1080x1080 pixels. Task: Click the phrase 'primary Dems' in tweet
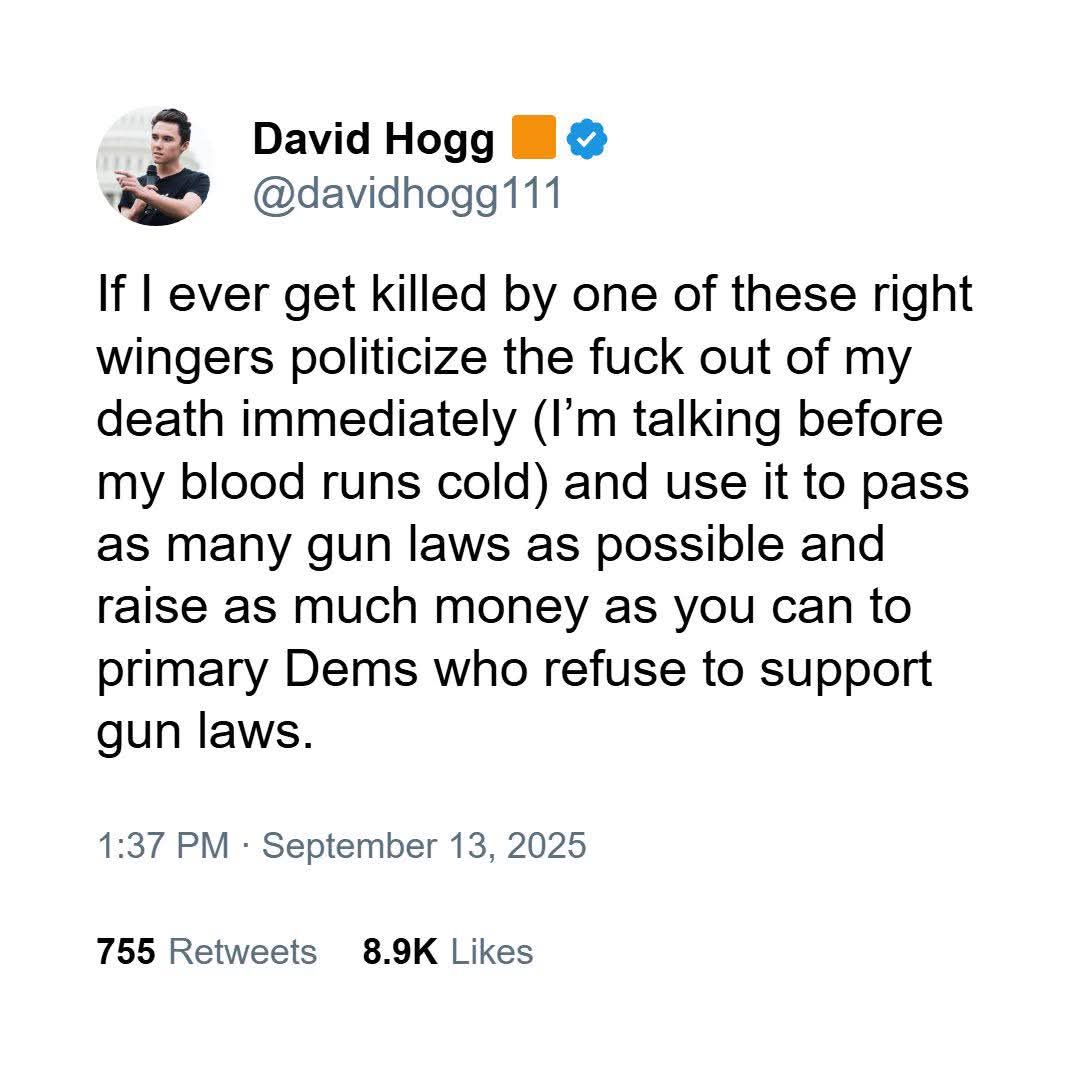click(257, 670)
